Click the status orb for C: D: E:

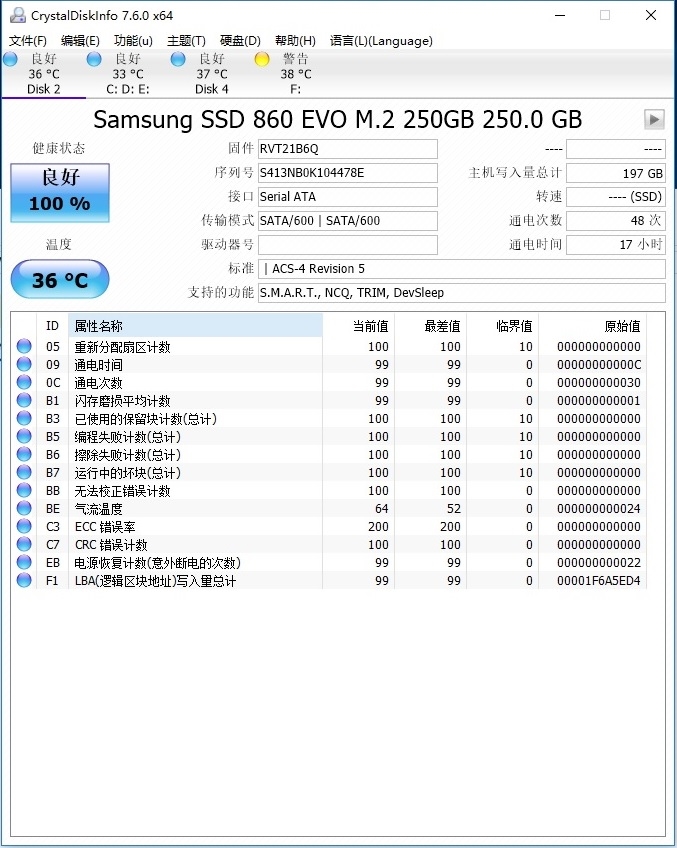tap(94, 60)
